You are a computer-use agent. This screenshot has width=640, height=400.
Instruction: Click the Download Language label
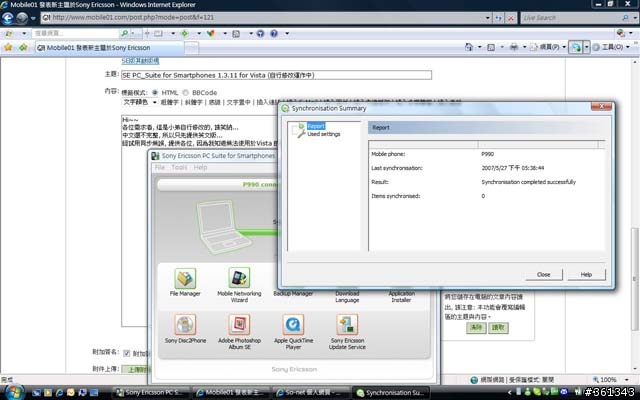(347, 297)
